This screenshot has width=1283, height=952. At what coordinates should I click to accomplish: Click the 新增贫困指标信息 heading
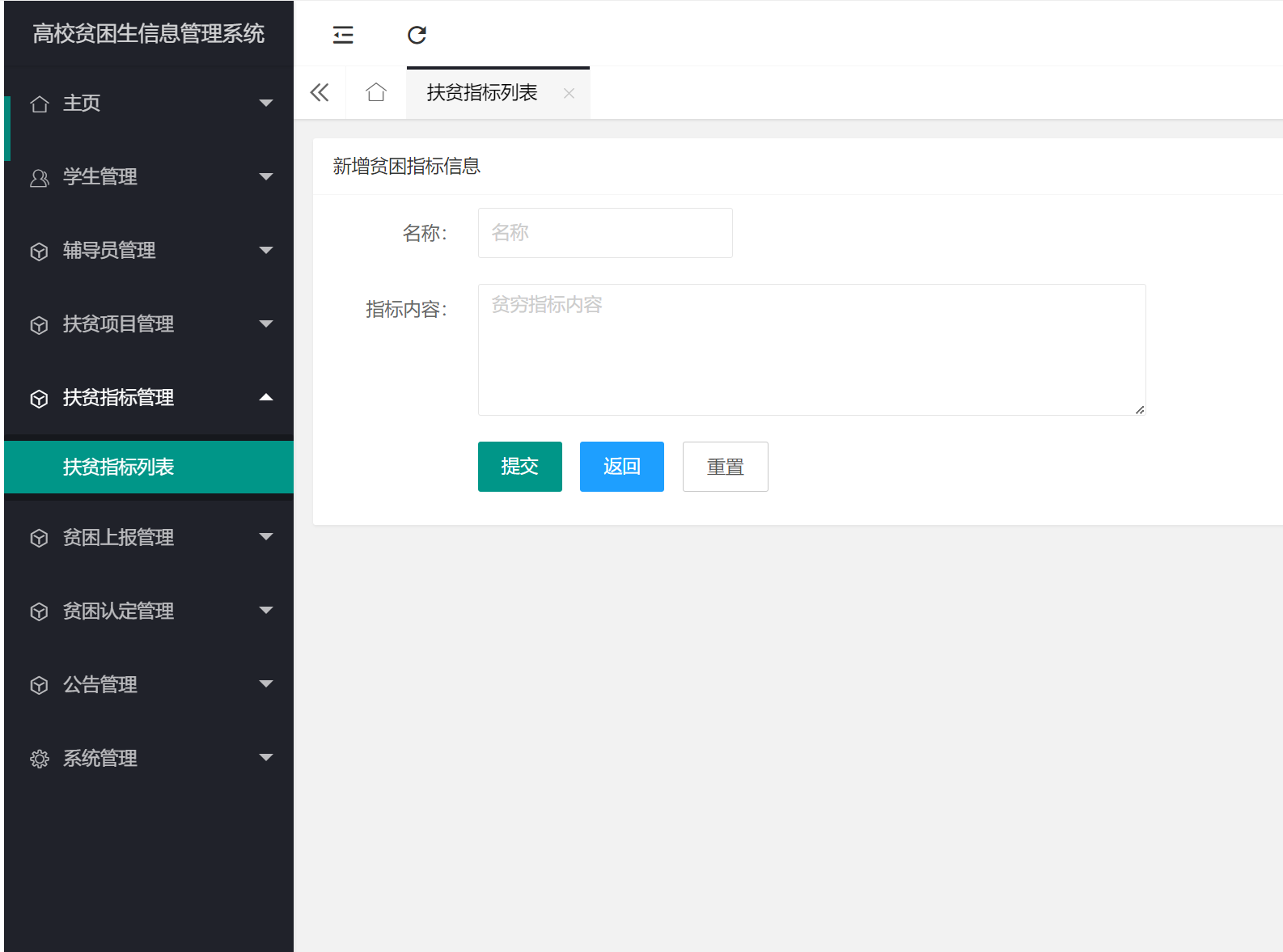[407, 166]
